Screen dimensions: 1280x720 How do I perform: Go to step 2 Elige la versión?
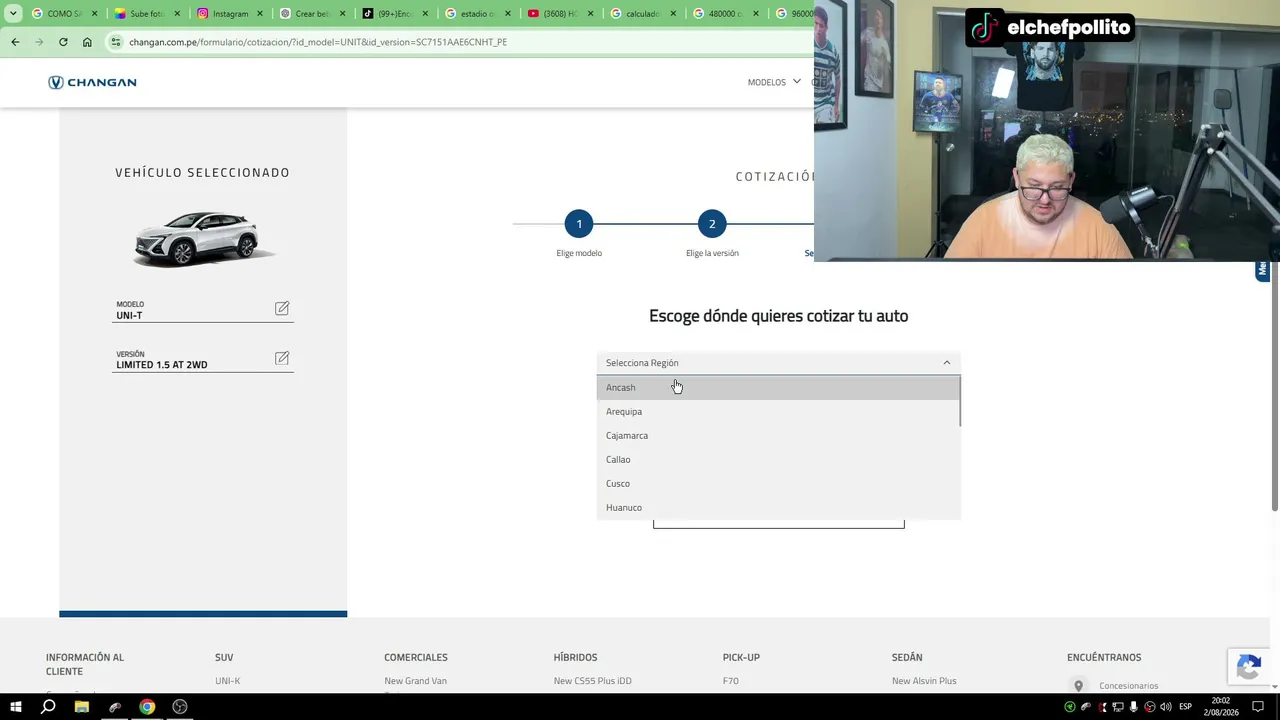[712, 224]
